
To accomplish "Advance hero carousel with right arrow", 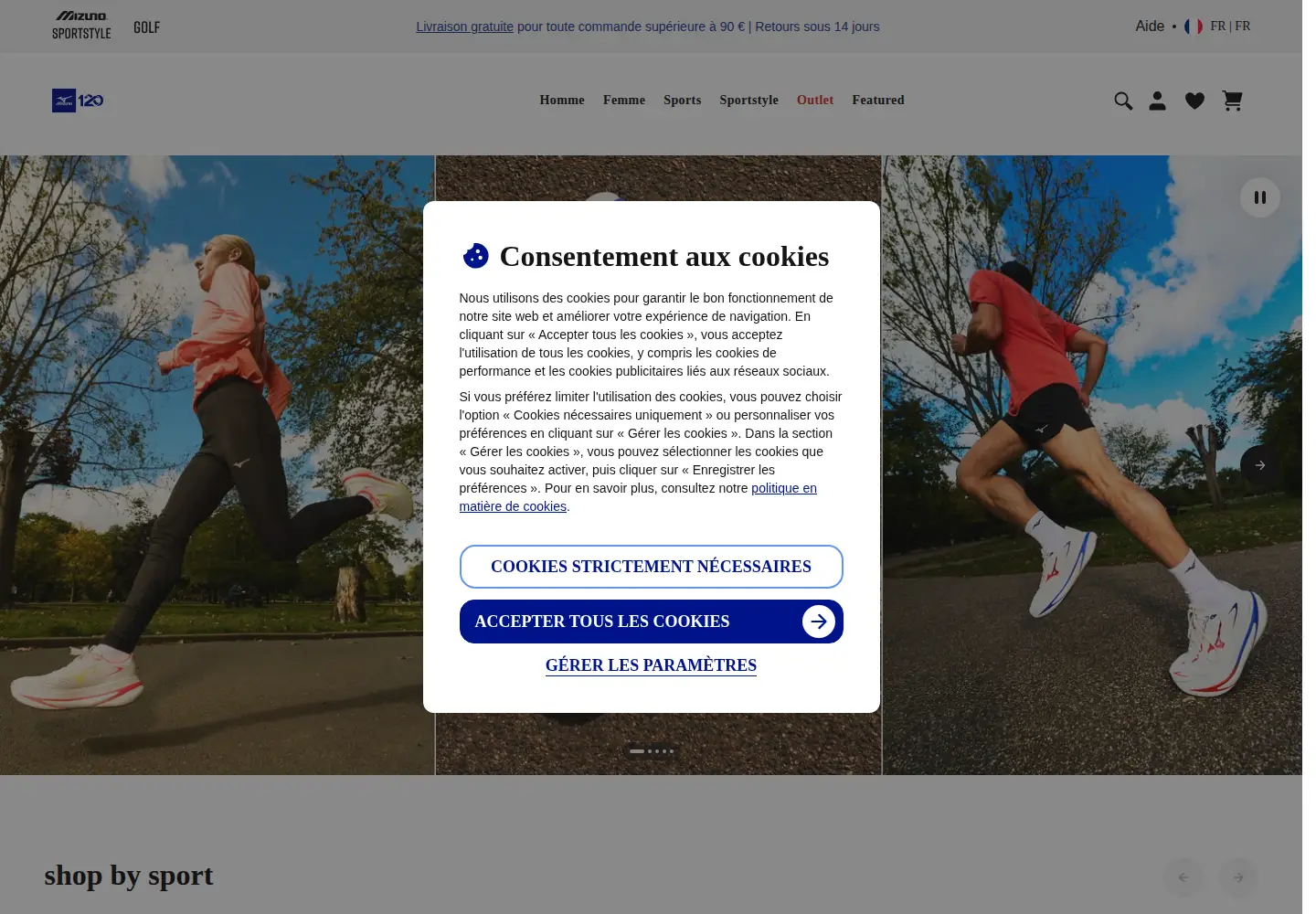I will point(1259,465).
